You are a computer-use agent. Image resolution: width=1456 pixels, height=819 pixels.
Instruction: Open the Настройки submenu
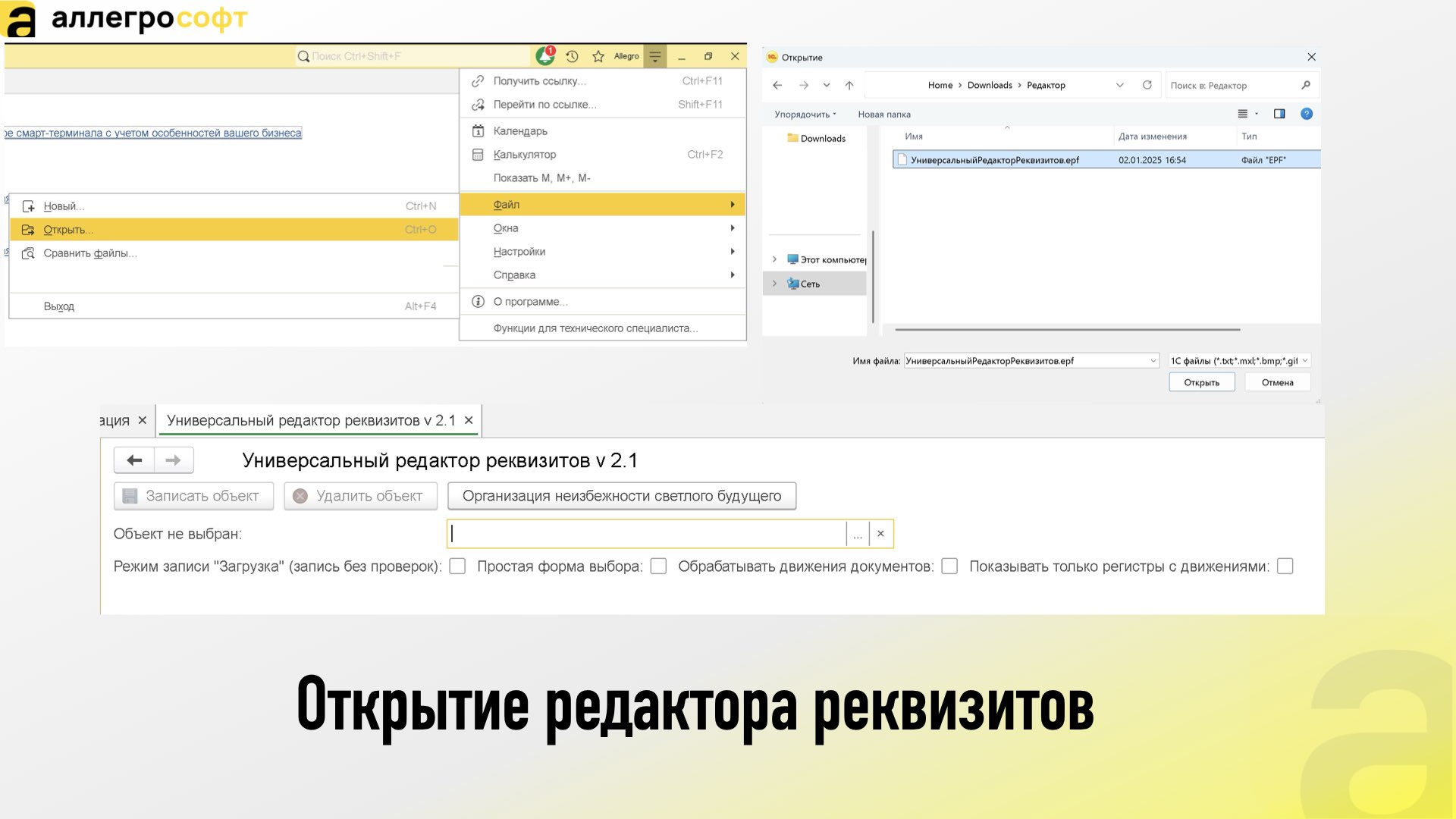pos(603,252)
